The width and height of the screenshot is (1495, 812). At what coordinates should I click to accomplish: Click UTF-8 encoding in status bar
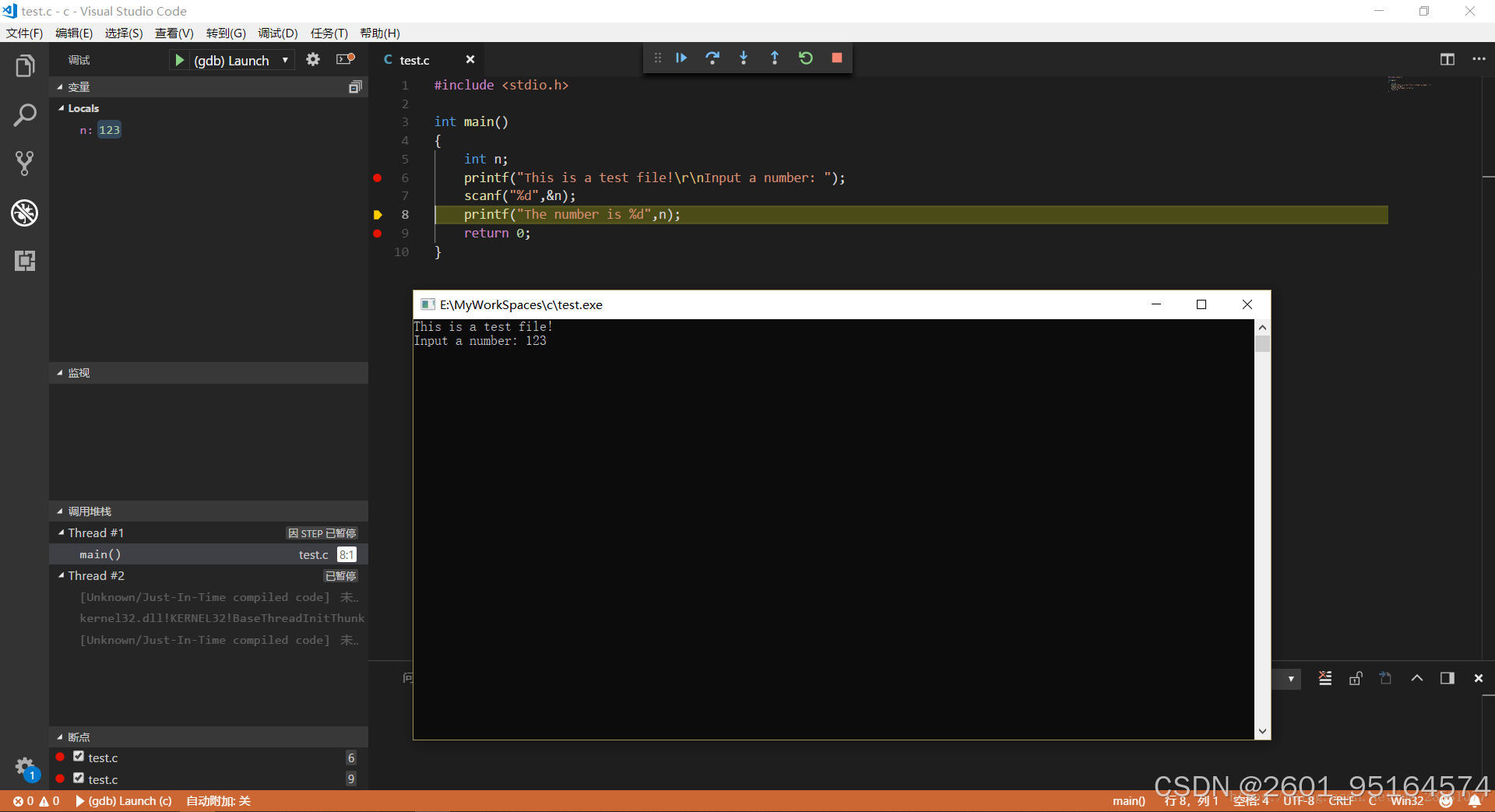pyautogui.click(x=1299, y=801)
